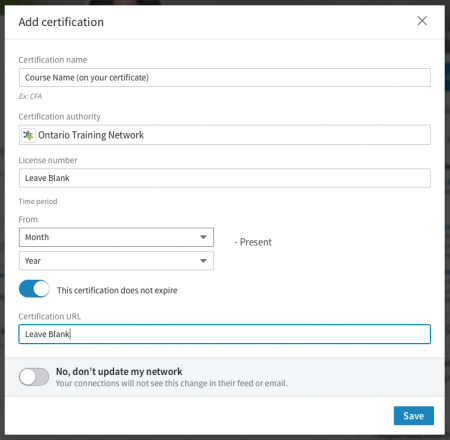
Task: Click 'No, don't update my network' heading
Action: [119, 371]
